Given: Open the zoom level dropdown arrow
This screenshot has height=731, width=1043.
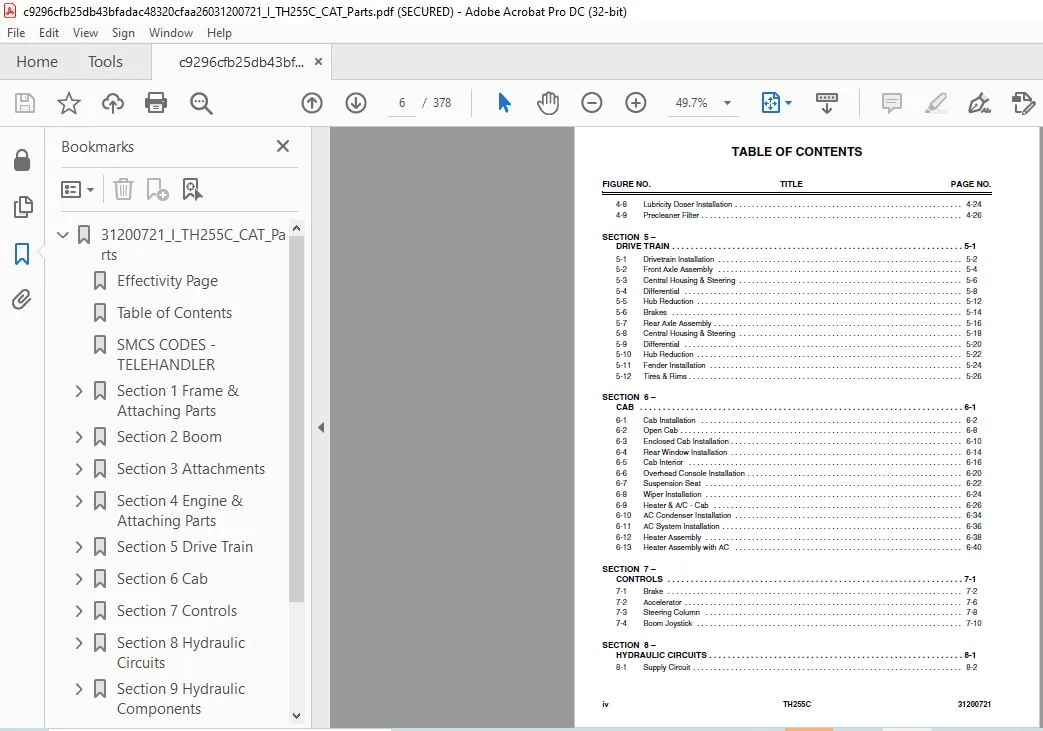Looking at the screenshot, I should point(727,103).
